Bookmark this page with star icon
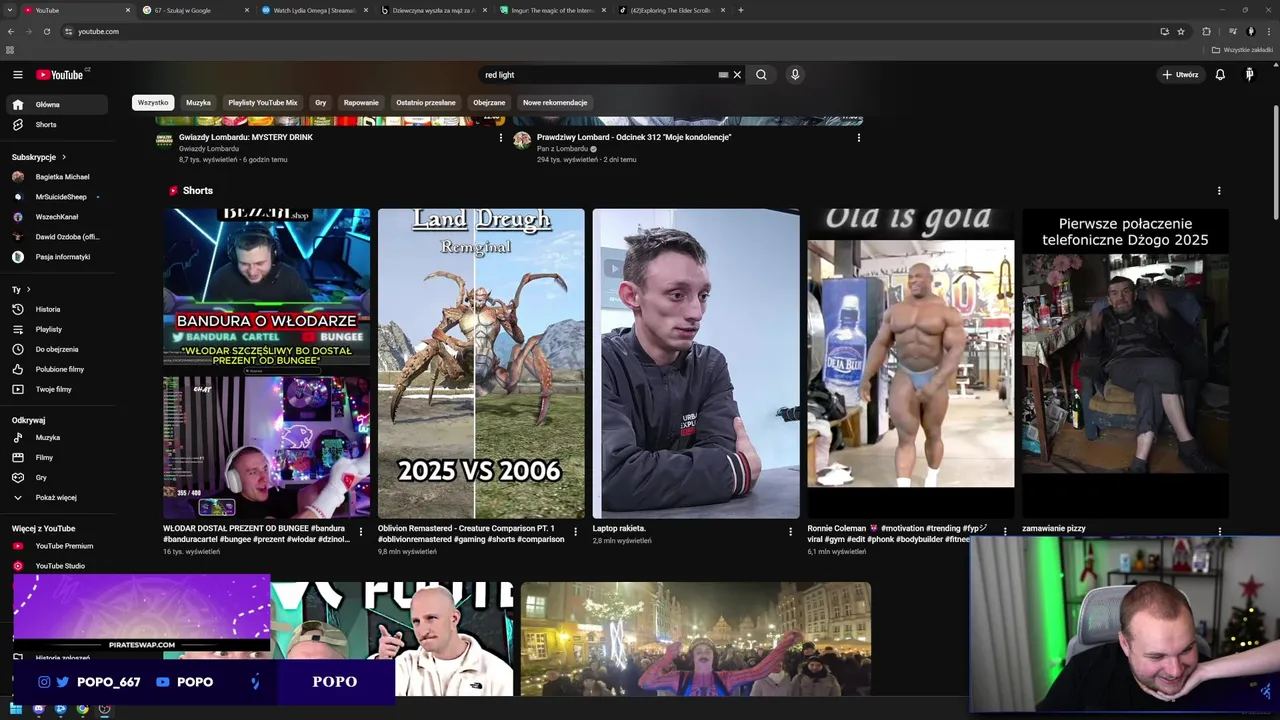Viewport: 1280px width, 720px height. point(1181,31)
